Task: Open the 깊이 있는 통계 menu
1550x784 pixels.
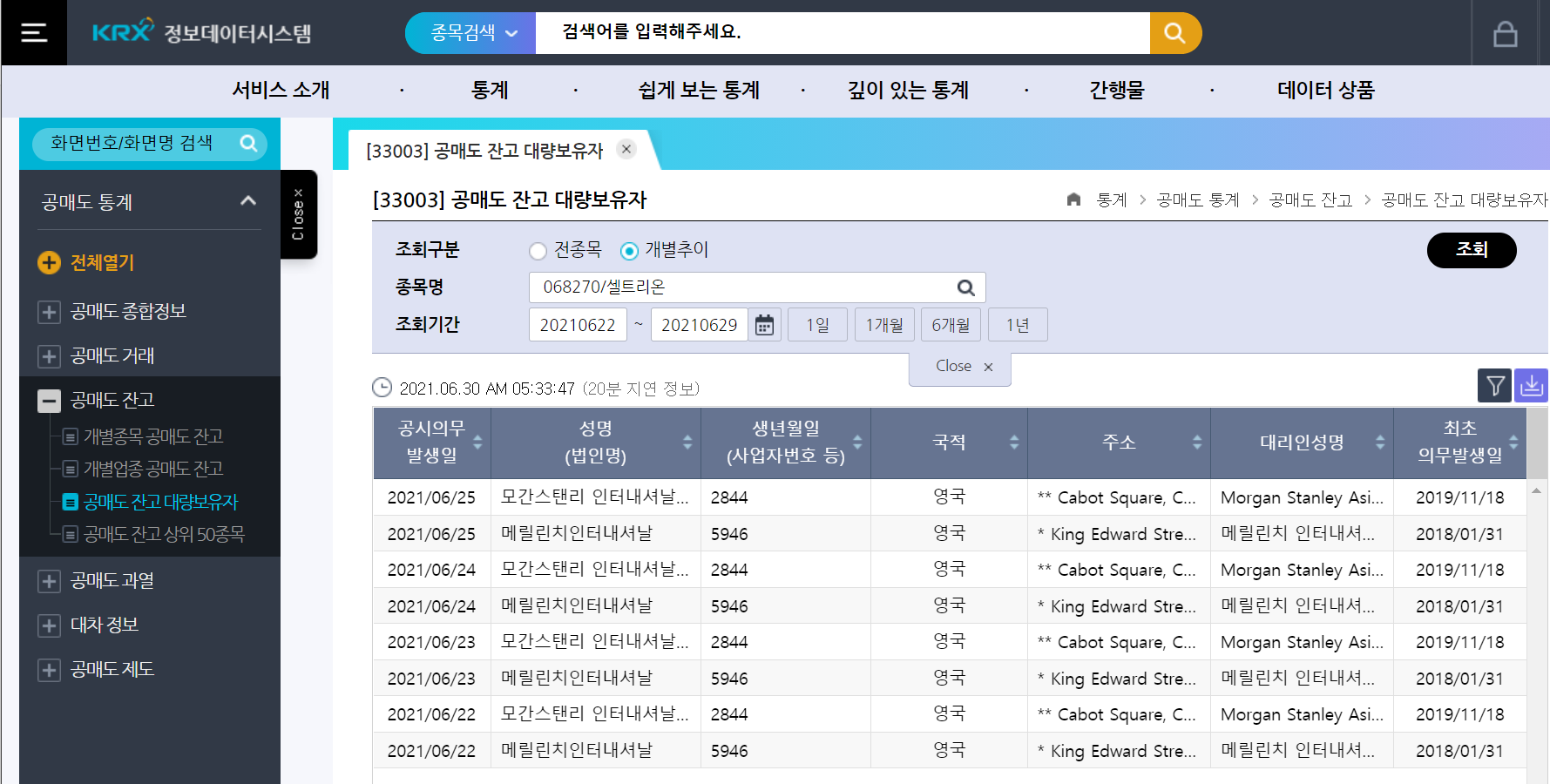Action: pyautogui.click(x=908, y=90)
